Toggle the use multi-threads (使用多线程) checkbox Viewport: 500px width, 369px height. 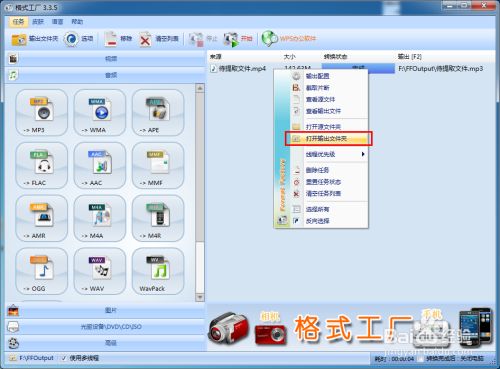tap(64, 358)
